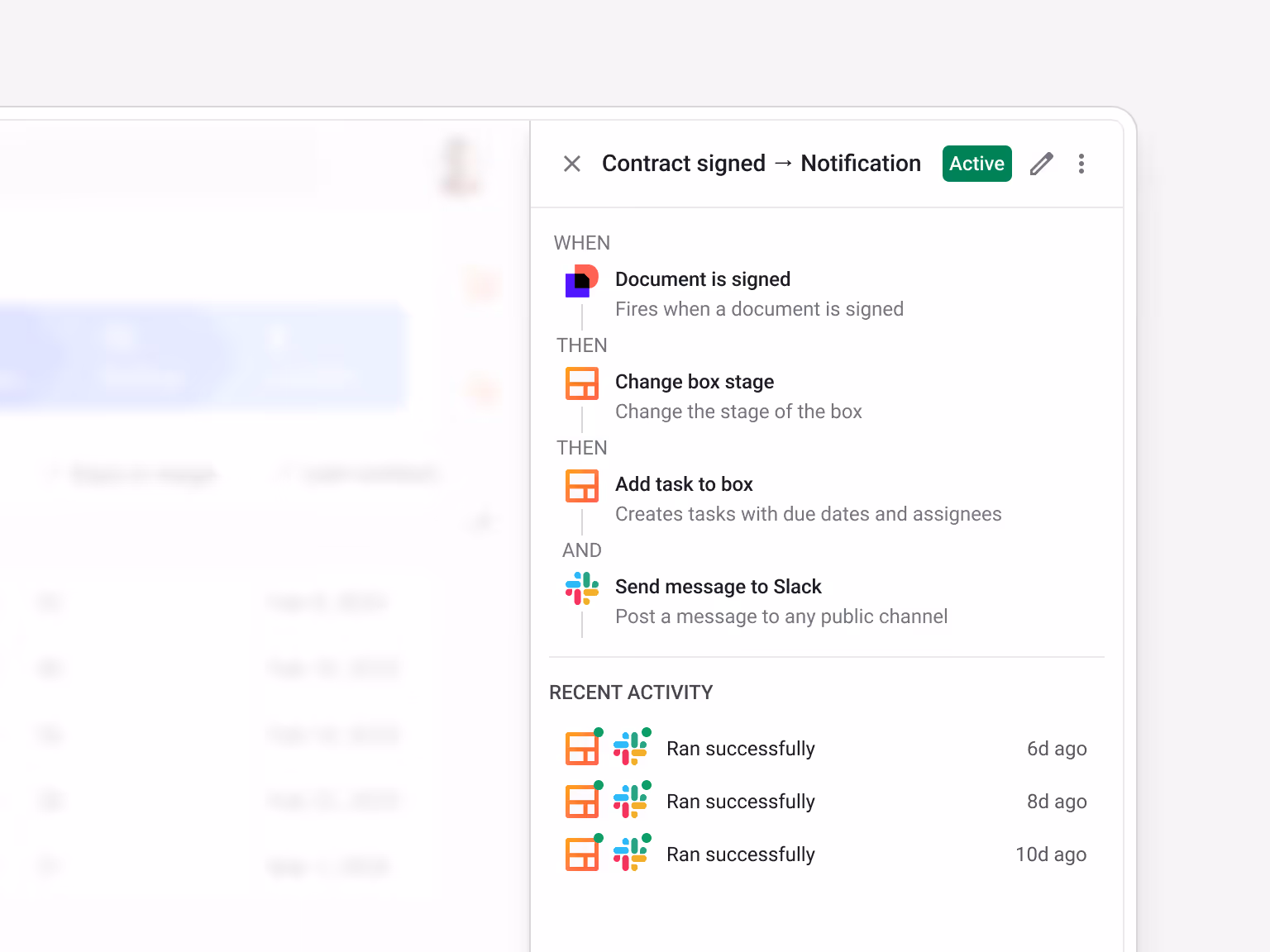Edit the automation with the pencil icon
This screenshot has height=952, width=1270.
click(1042, 164)
